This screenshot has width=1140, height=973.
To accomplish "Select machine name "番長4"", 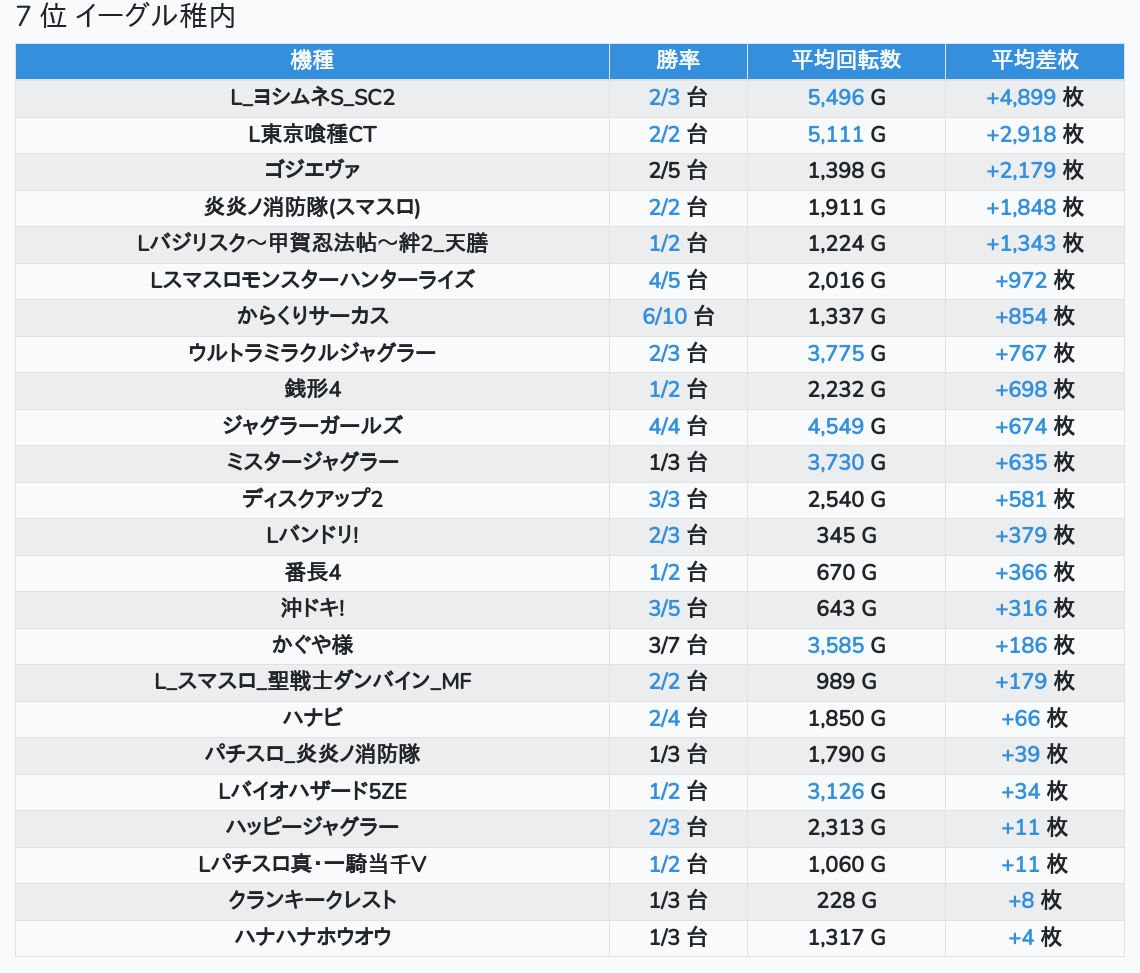I will point(312,572).
